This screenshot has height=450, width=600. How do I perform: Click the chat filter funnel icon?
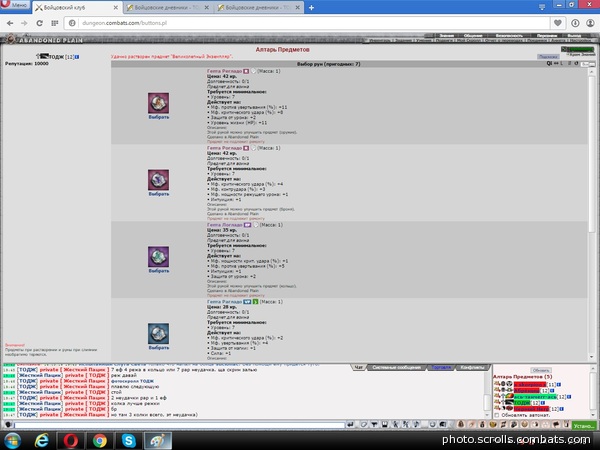tap(374, 425)
